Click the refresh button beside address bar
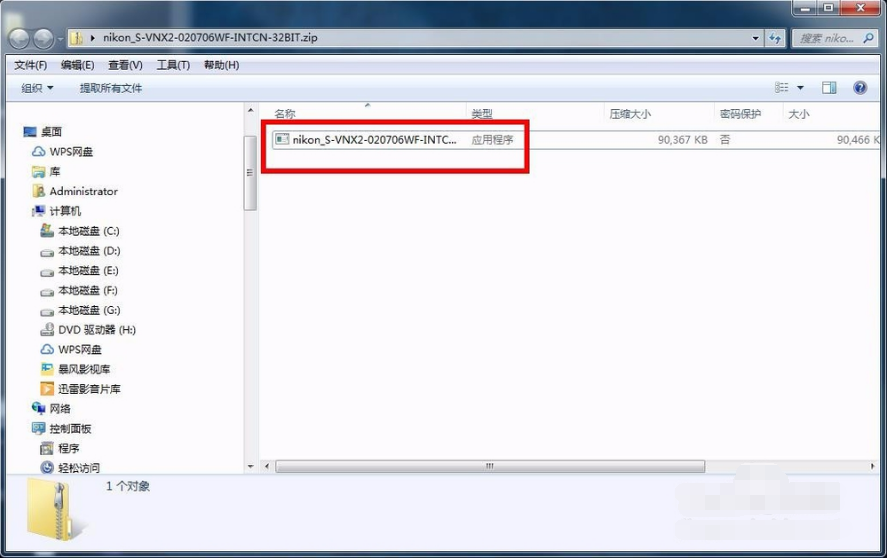 pyautogui.click(x=776, y=38)
